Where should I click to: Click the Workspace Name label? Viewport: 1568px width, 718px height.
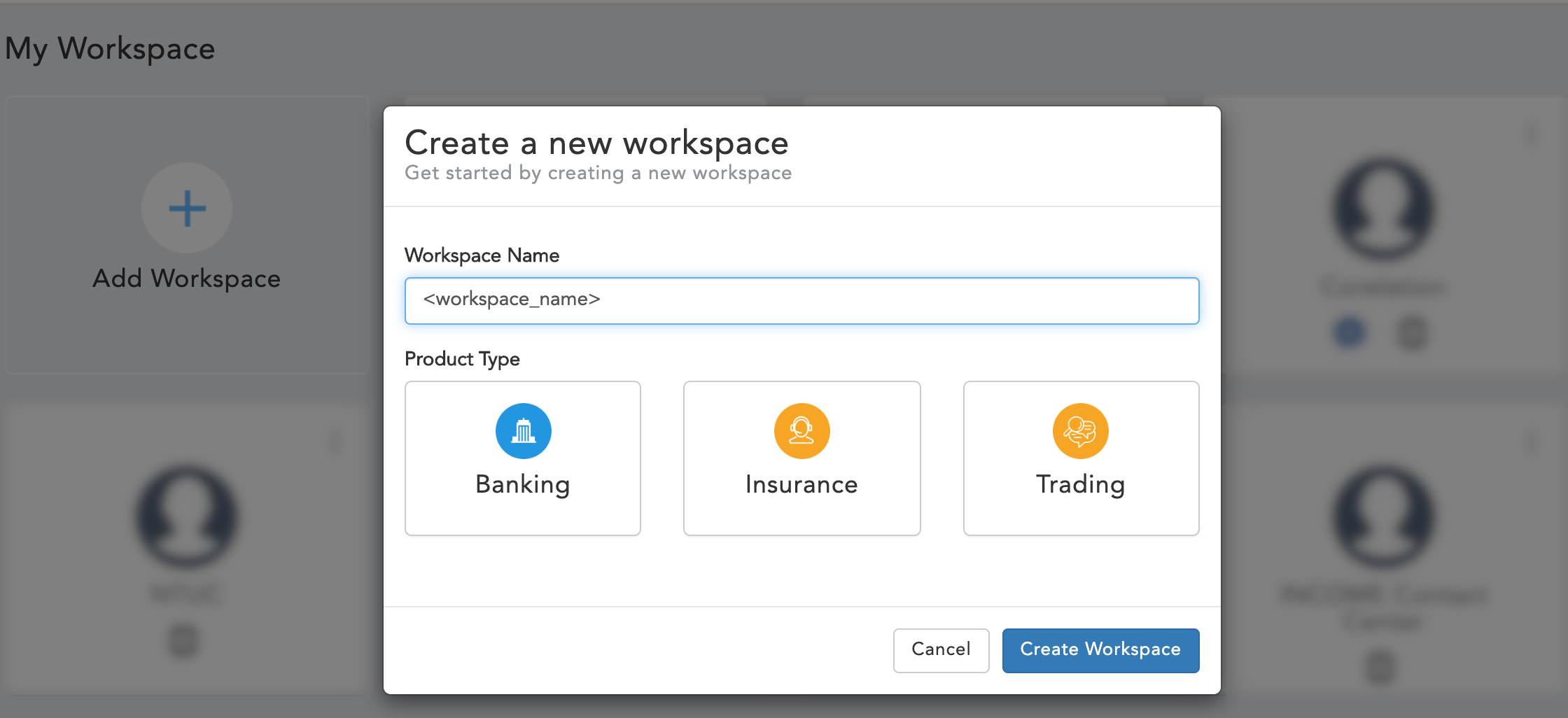(x=482, y=255)
